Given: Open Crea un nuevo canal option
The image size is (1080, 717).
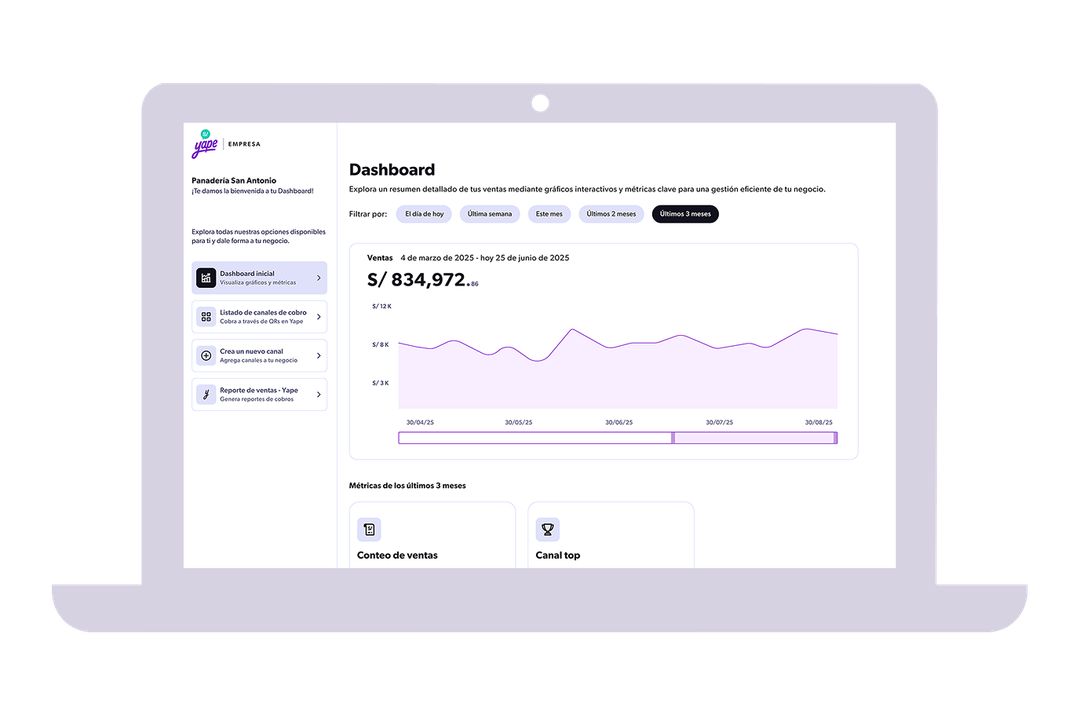Looking at the screenshot, I should [x=260, y=355].
